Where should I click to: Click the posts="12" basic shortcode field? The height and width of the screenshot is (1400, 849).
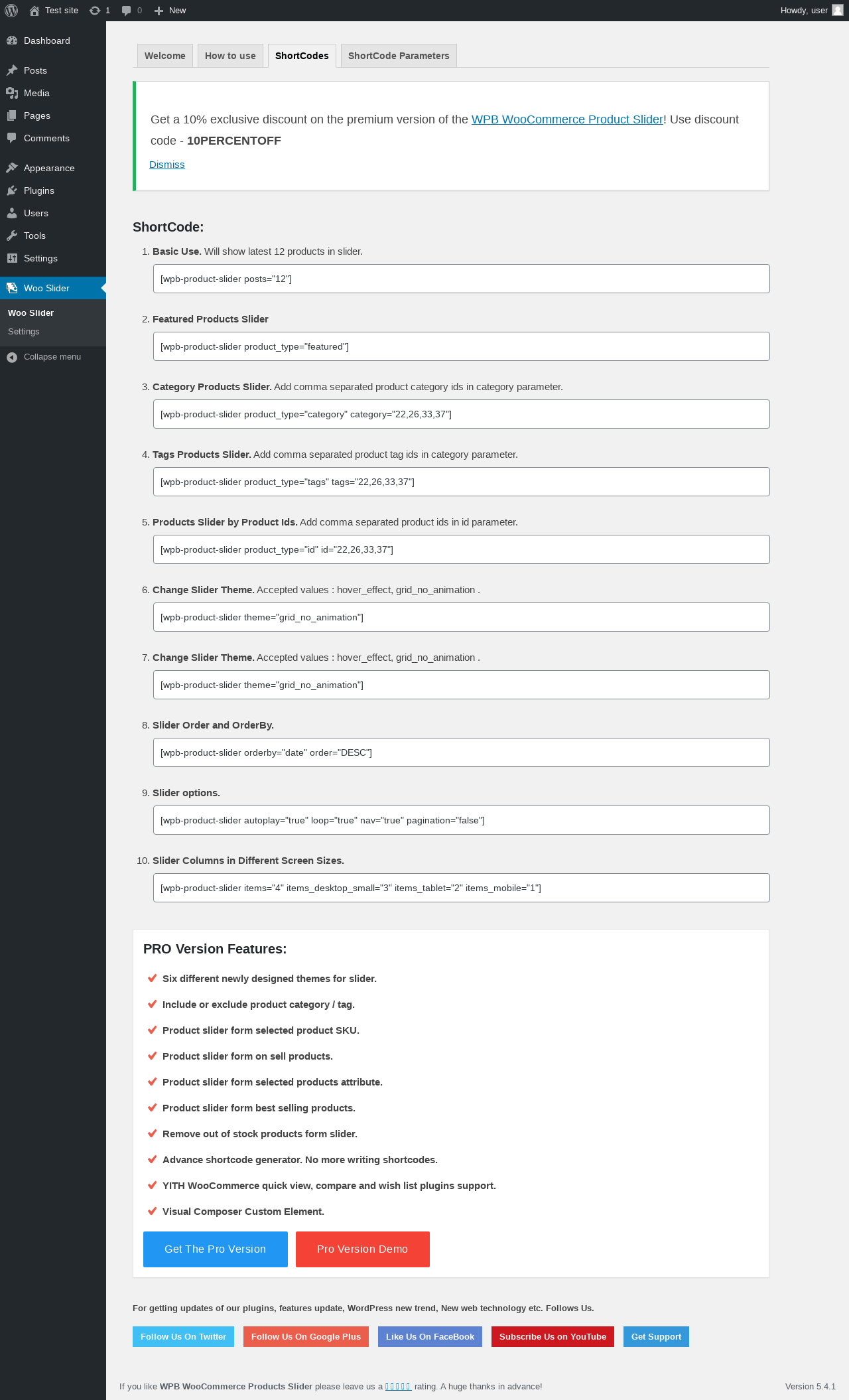pyautogui.click(x=462, y=279)
